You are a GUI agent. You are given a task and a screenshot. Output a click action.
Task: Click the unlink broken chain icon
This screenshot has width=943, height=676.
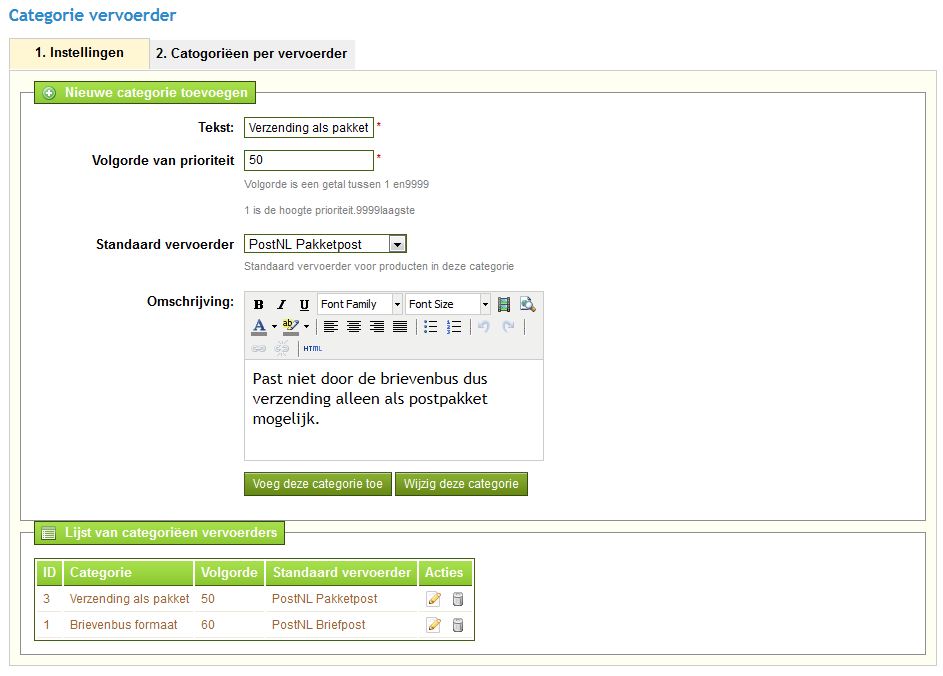[281, 348]
